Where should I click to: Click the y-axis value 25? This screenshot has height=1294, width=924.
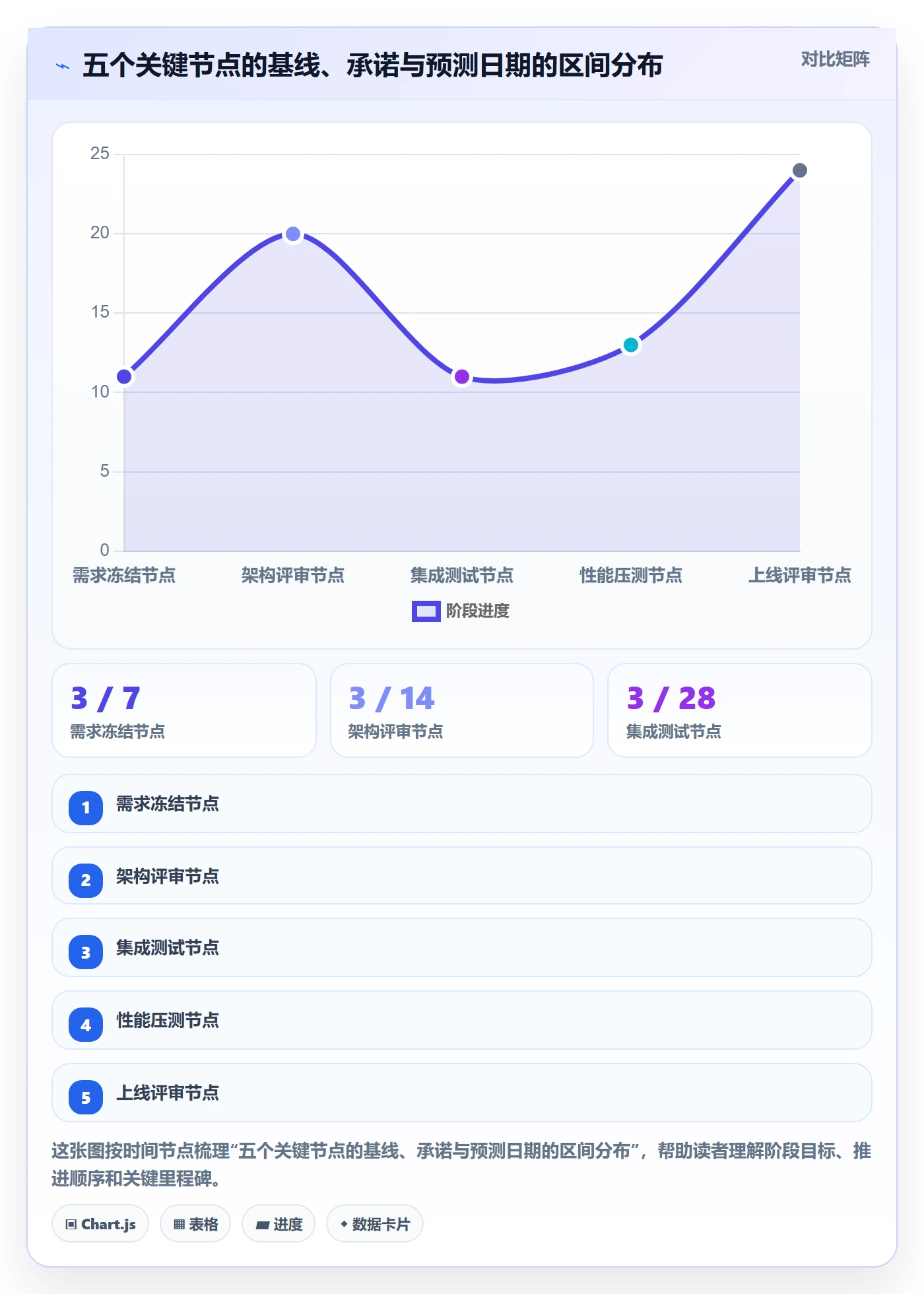pos(100,154)
